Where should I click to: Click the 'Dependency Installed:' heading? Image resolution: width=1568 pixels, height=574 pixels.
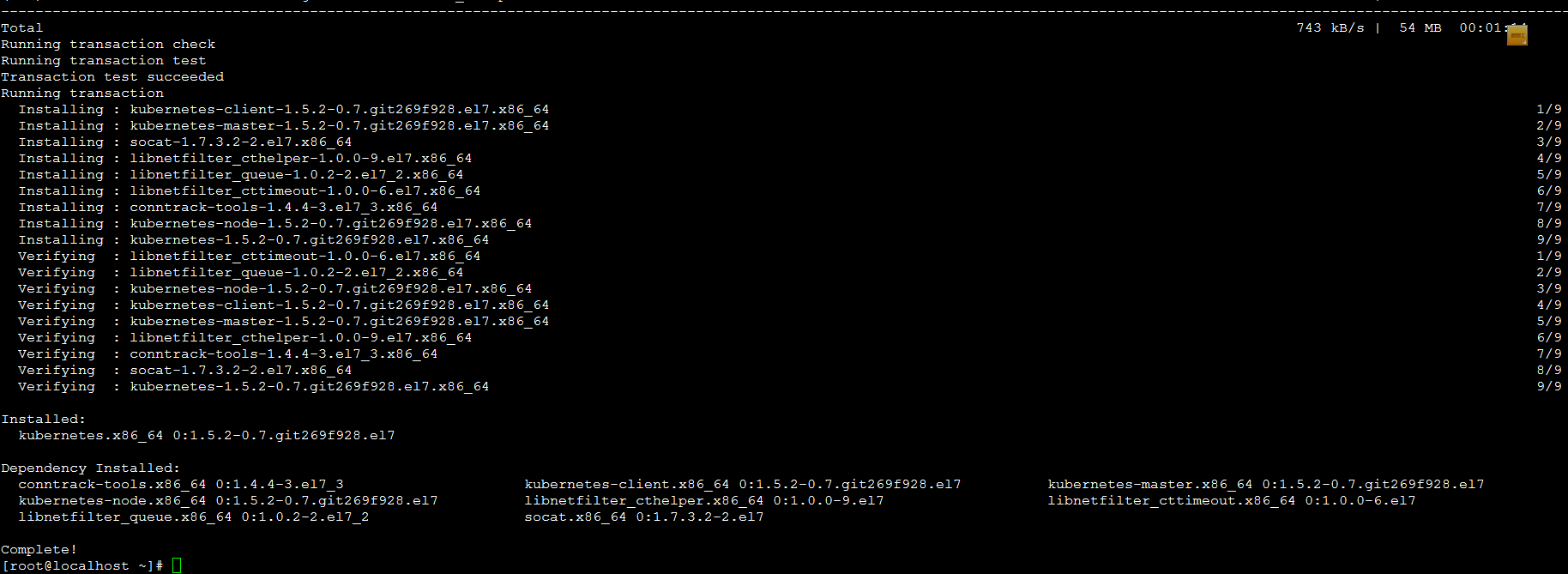[x=91, y=468]
